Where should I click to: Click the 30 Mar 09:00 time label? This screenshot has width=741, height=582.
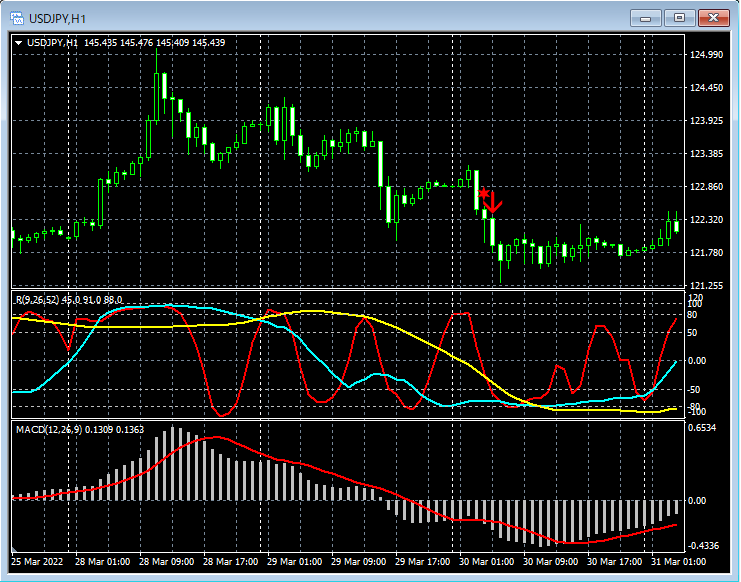(x=551, y=562)
